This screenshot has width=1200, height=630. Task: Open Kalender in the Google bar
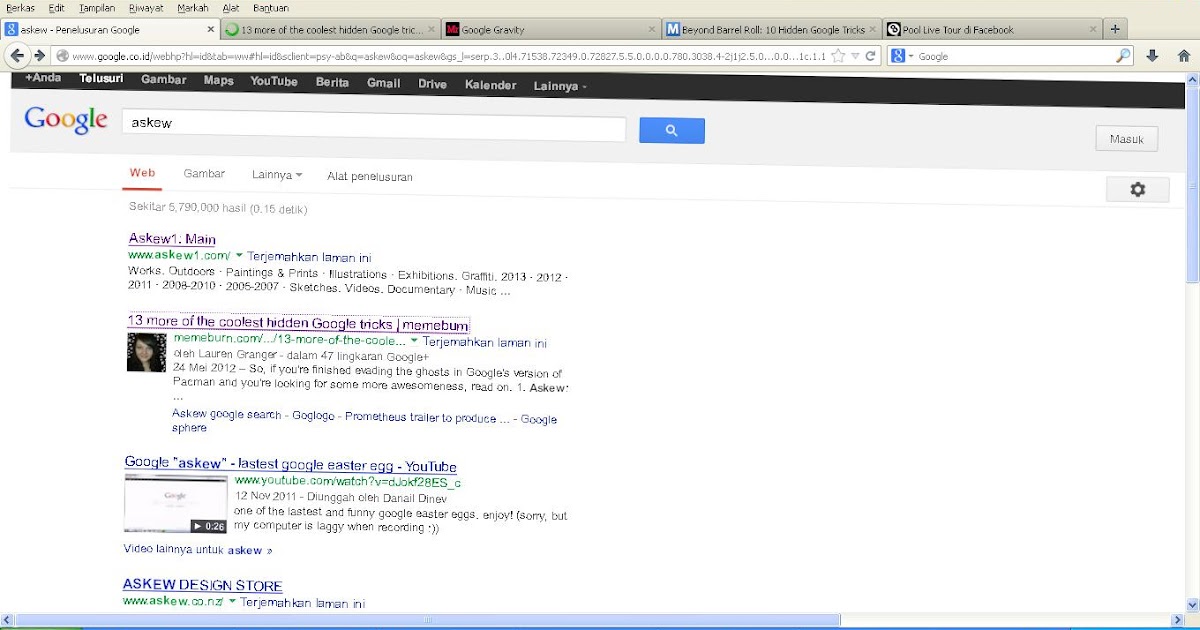click(x=491, y=86)
